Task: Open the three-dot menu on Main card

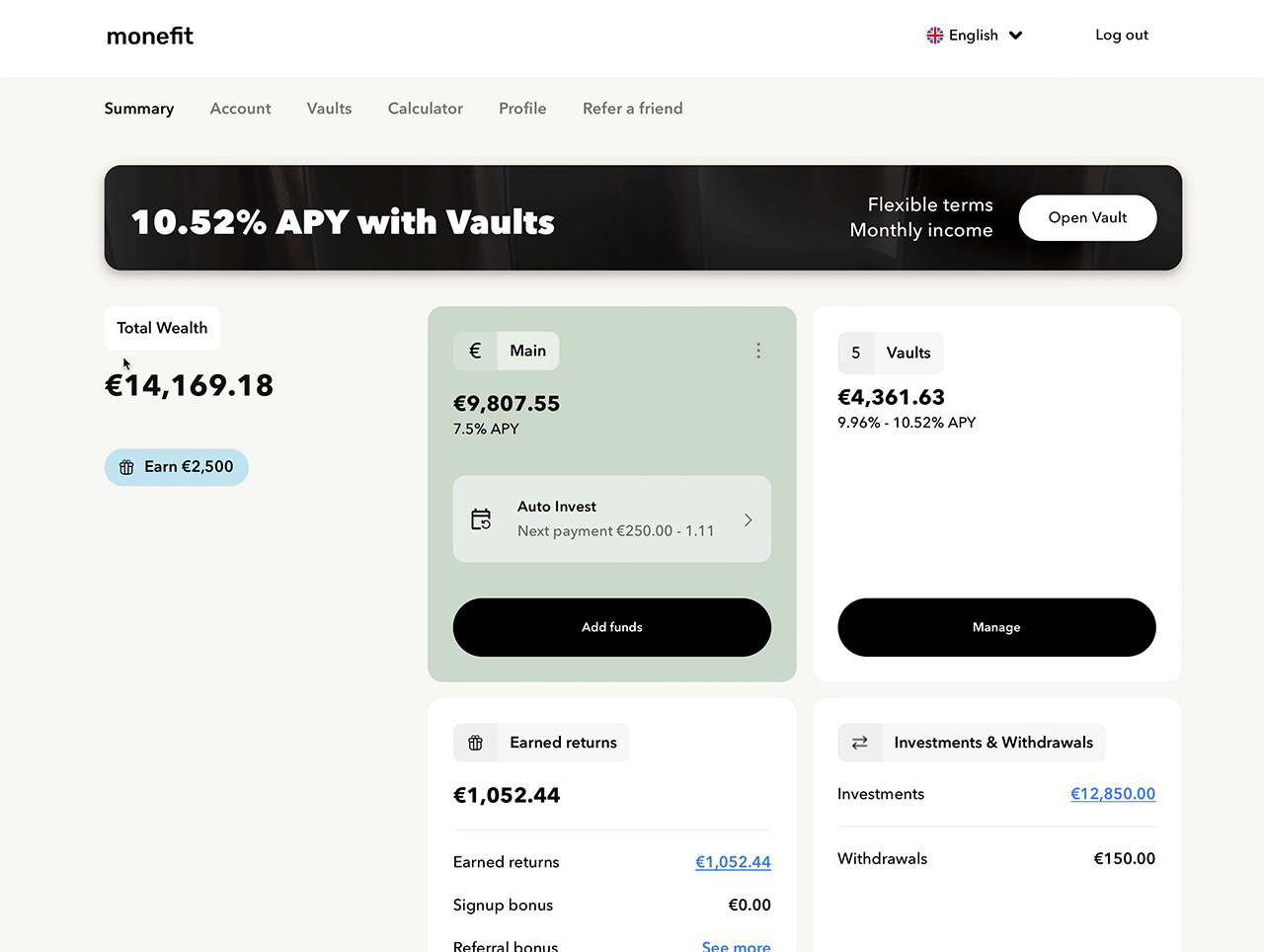Action: (757, 351)
